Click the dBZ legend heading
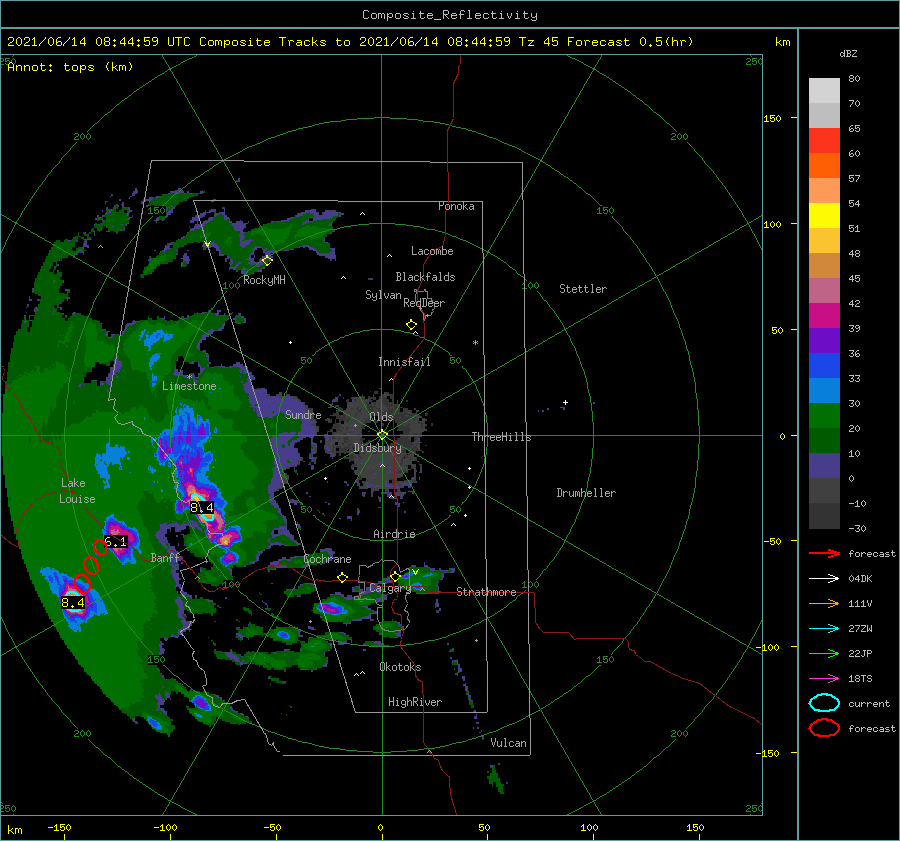Viewport: 900px width, 841px height. pyautogui.click(x=848, y=53)
